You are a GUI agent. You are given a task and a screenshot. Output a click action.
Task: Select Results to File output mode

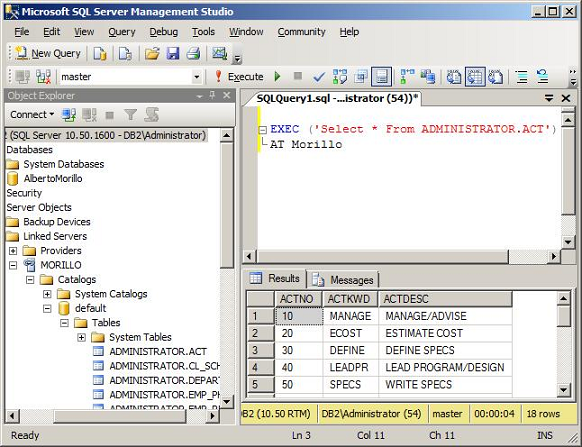point(496,77)
